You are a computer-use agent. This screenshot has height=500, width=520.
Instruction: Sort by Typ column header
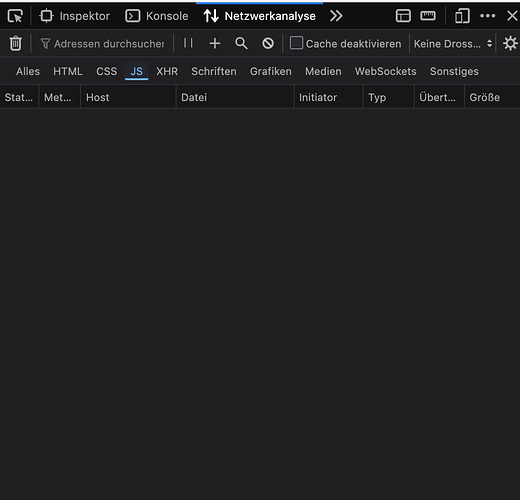tap(389, 97)
